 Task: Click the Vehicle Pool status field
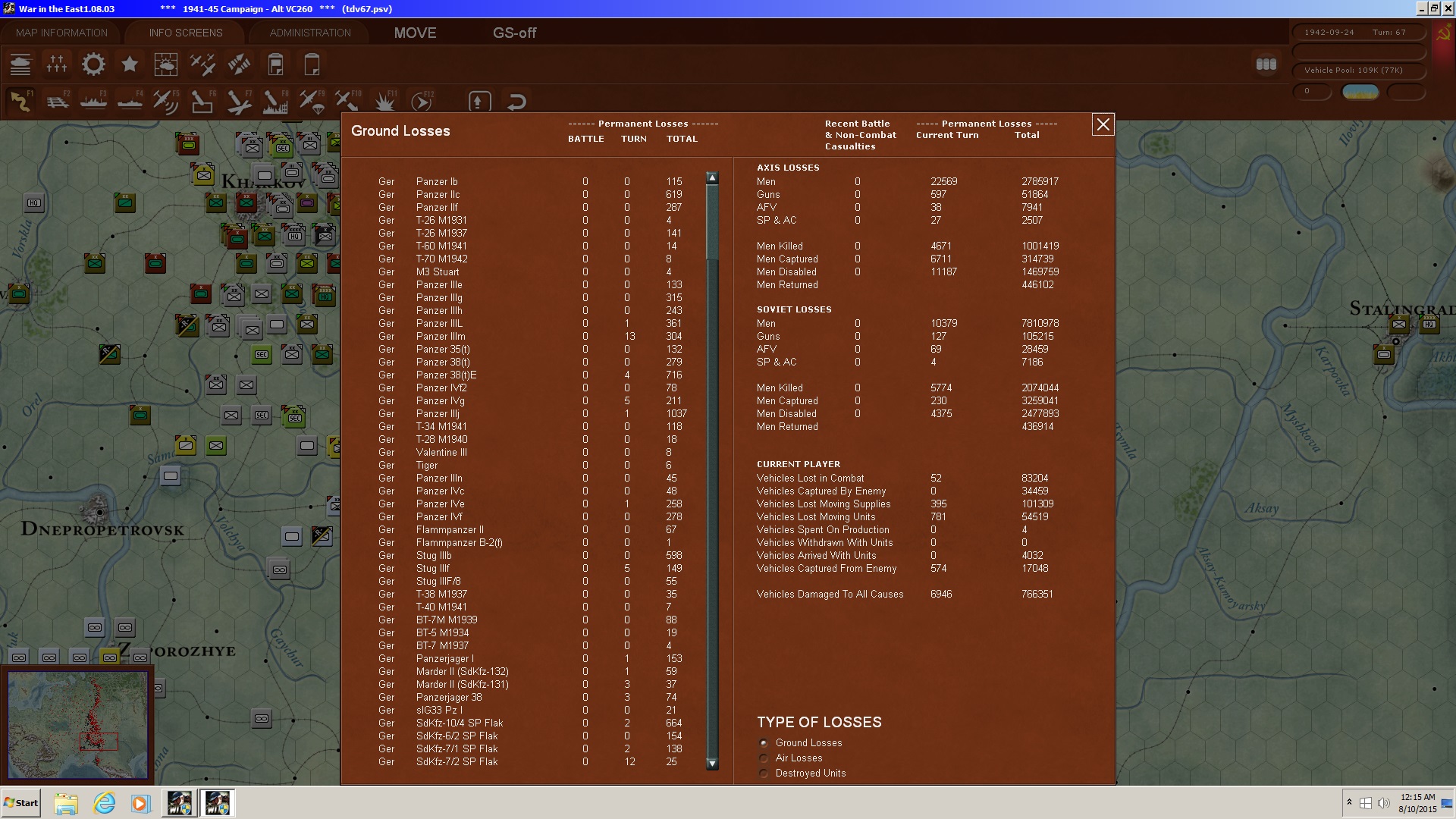(1358, 71)
